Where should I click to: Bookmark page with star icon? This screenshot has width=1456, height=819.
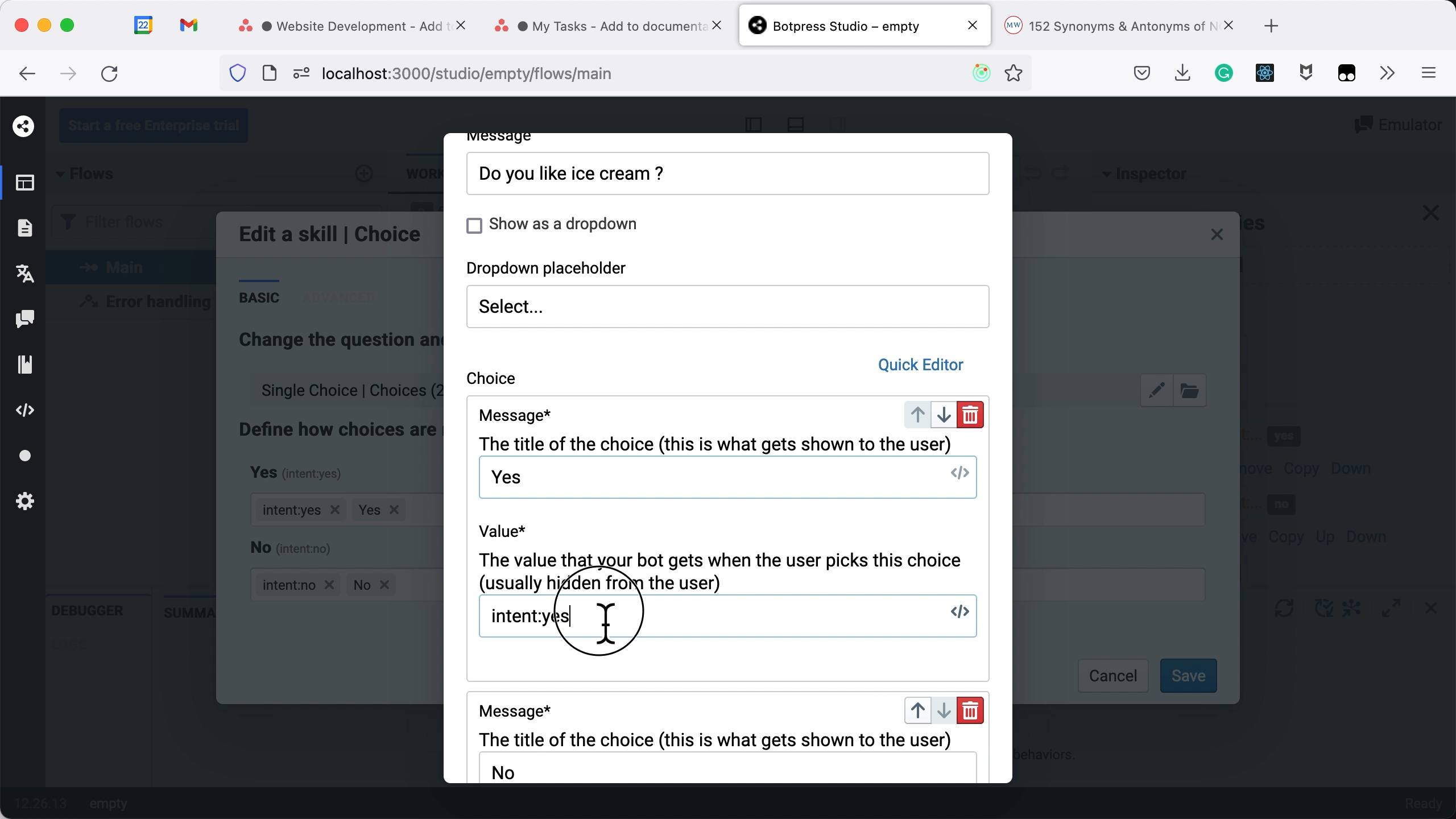[1013, 73]
